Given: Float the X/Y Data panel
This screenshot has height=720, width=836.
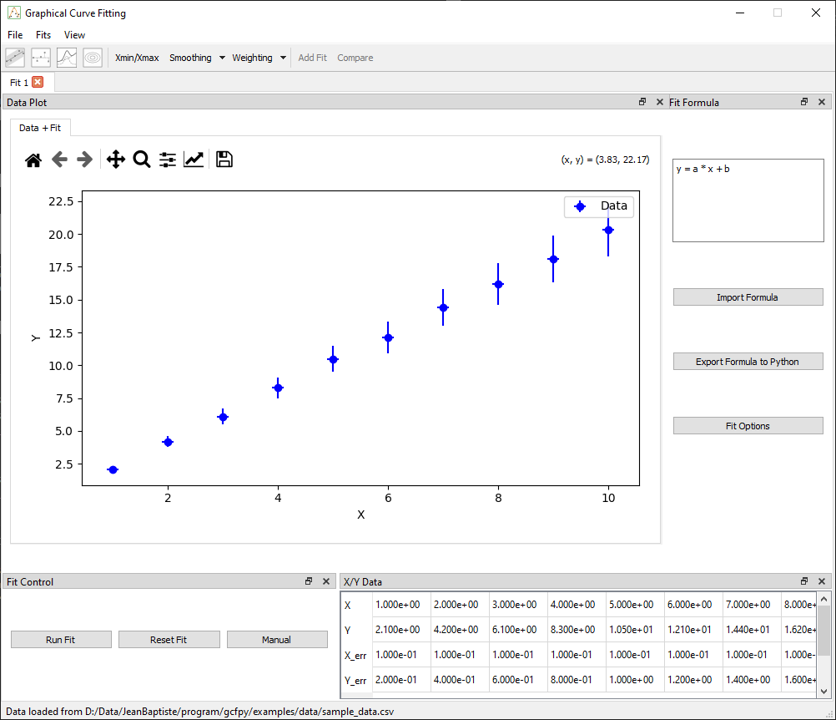Looking at the screenshot, I should pyautogui.click(x=805, y=581).
